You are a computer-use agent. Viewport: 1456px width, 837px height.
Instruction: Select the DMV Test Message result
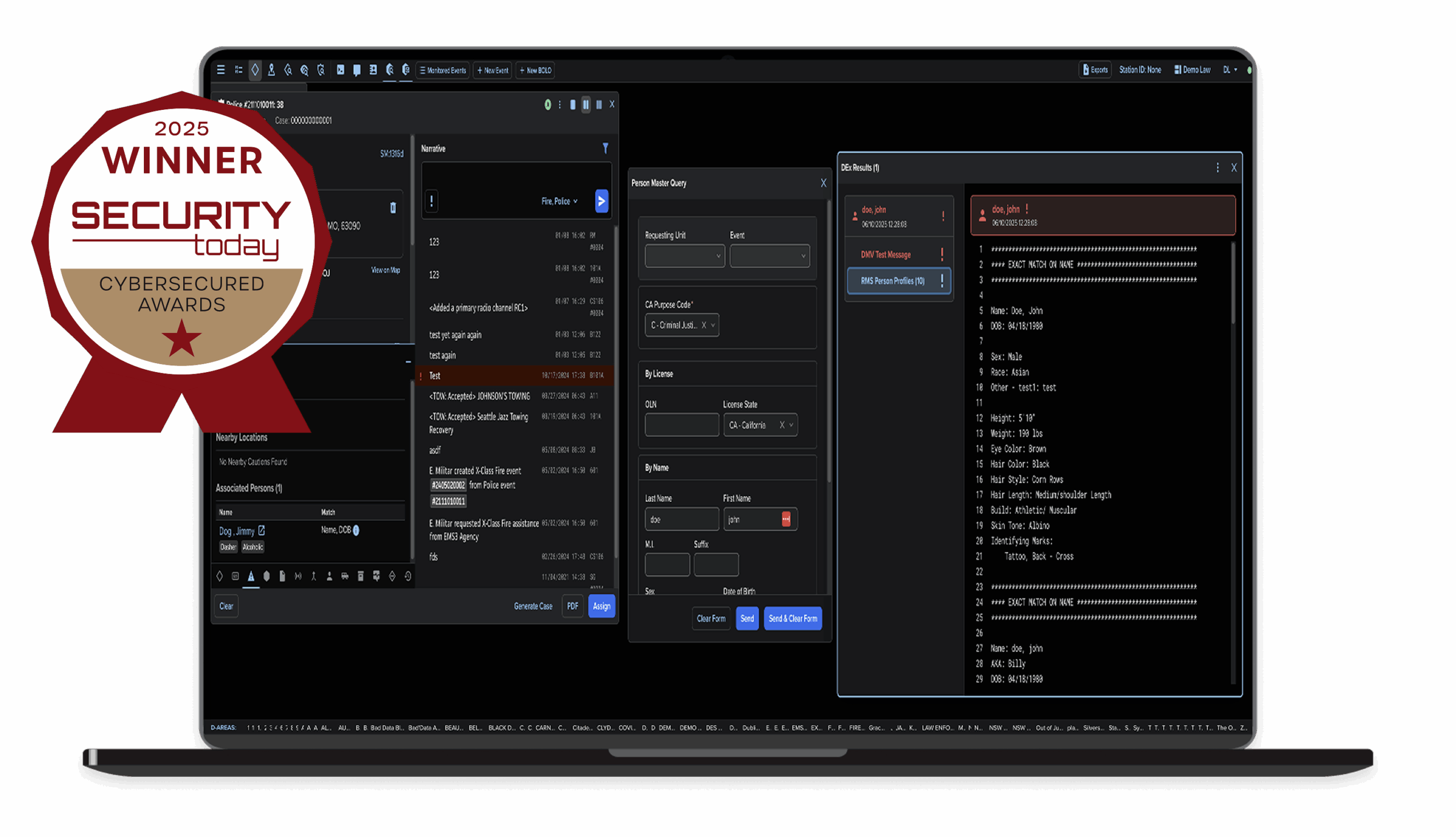(899, 255)
